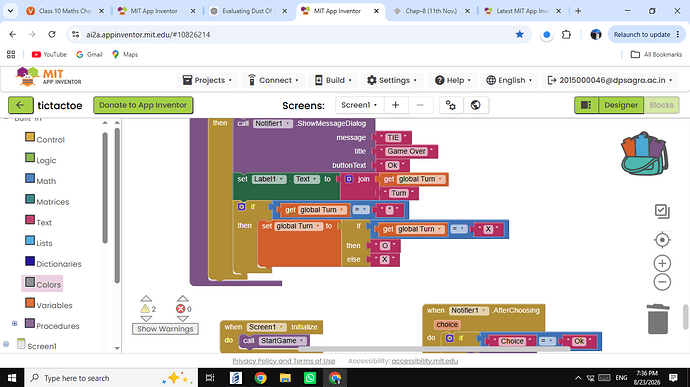The height and width of the screenshot is (387, 690).
Task: Open the Matrices blocks drawer
Action: 47,201
